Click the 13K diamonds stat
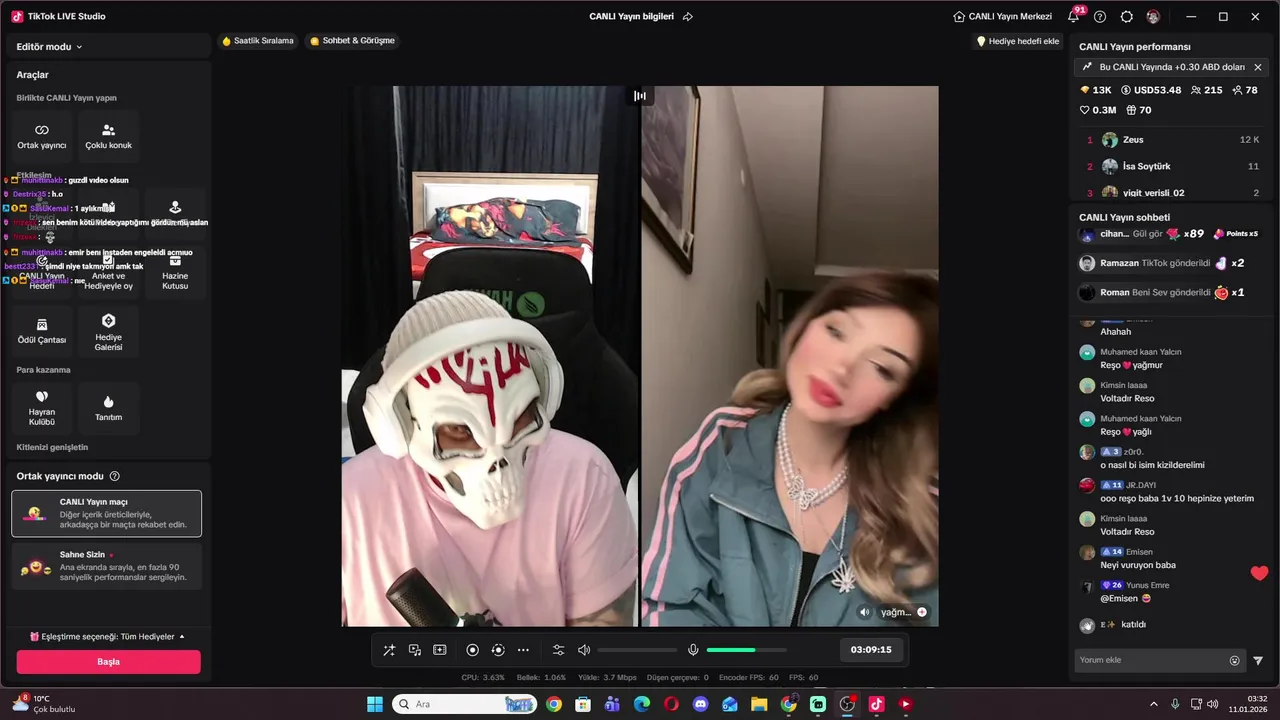The image size is (1280, 720). coord(1096,90)
